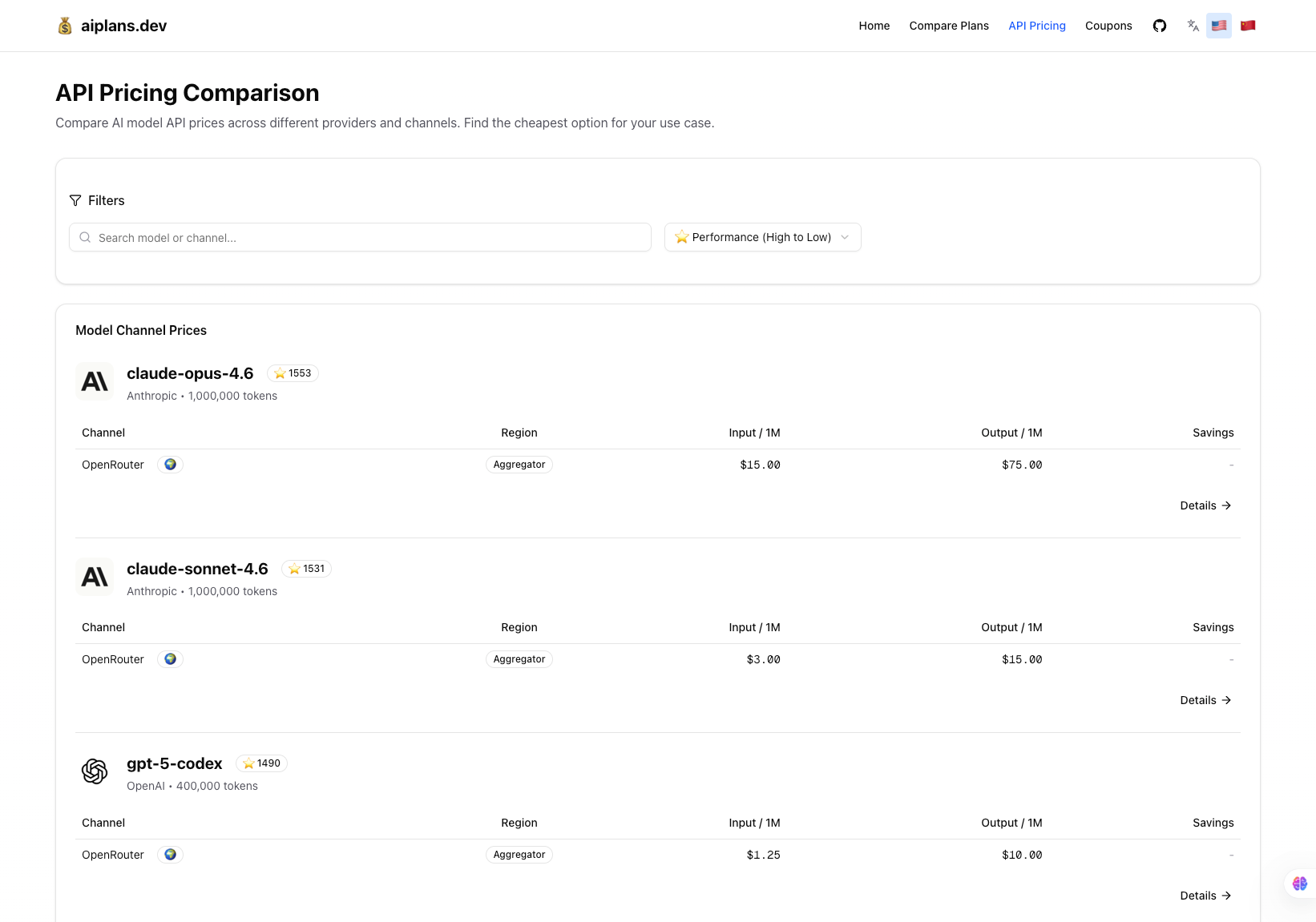Open the Performance (High to Low) sort dropdown

pyautogui.click(x=761, y=237)
